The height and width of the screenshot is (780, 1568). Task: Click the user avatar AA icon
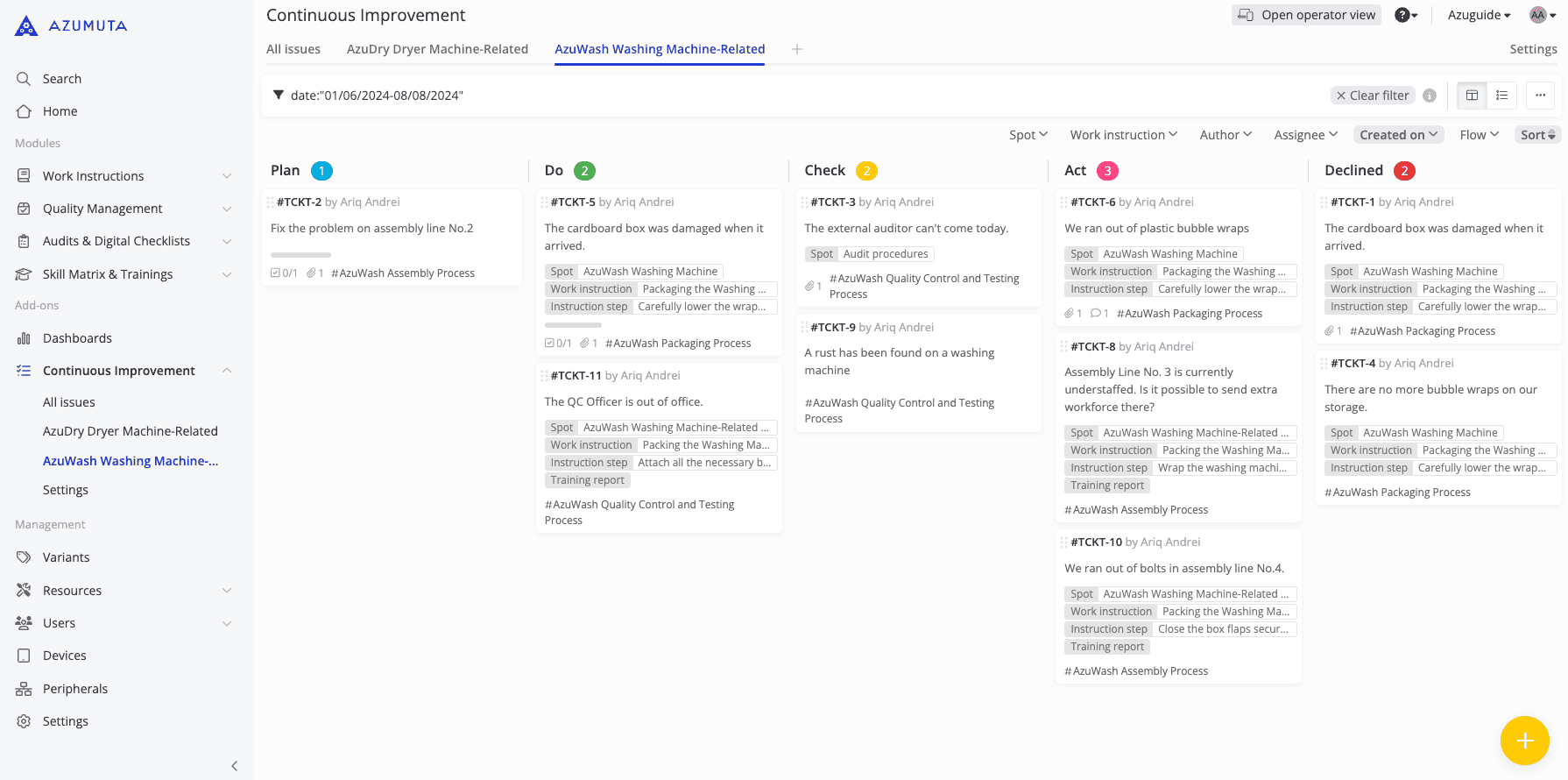pos(1537,15)
